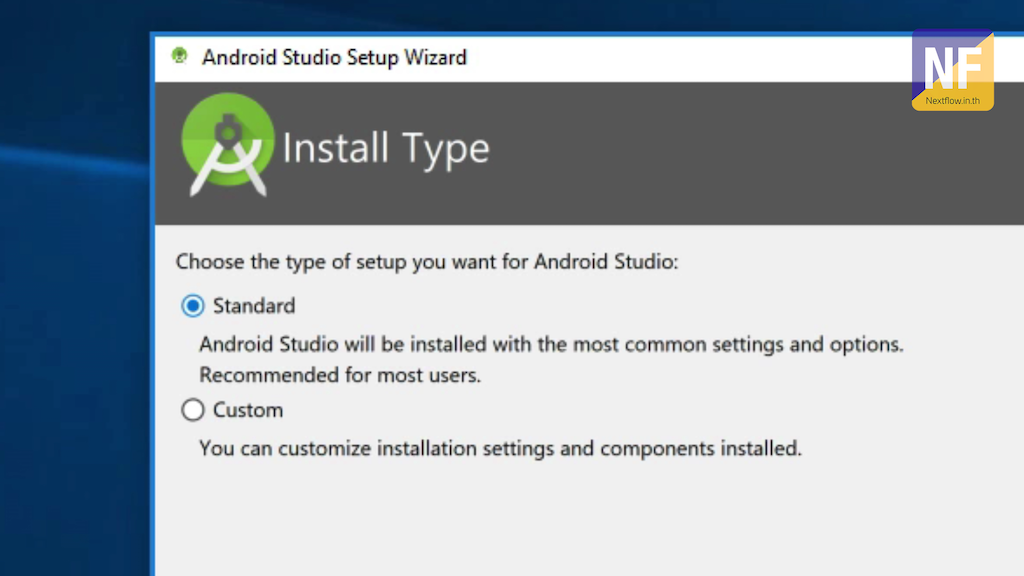1024x576 pixels.
Task: Click the setup type instruction sentence
Action: click(426, 262)
